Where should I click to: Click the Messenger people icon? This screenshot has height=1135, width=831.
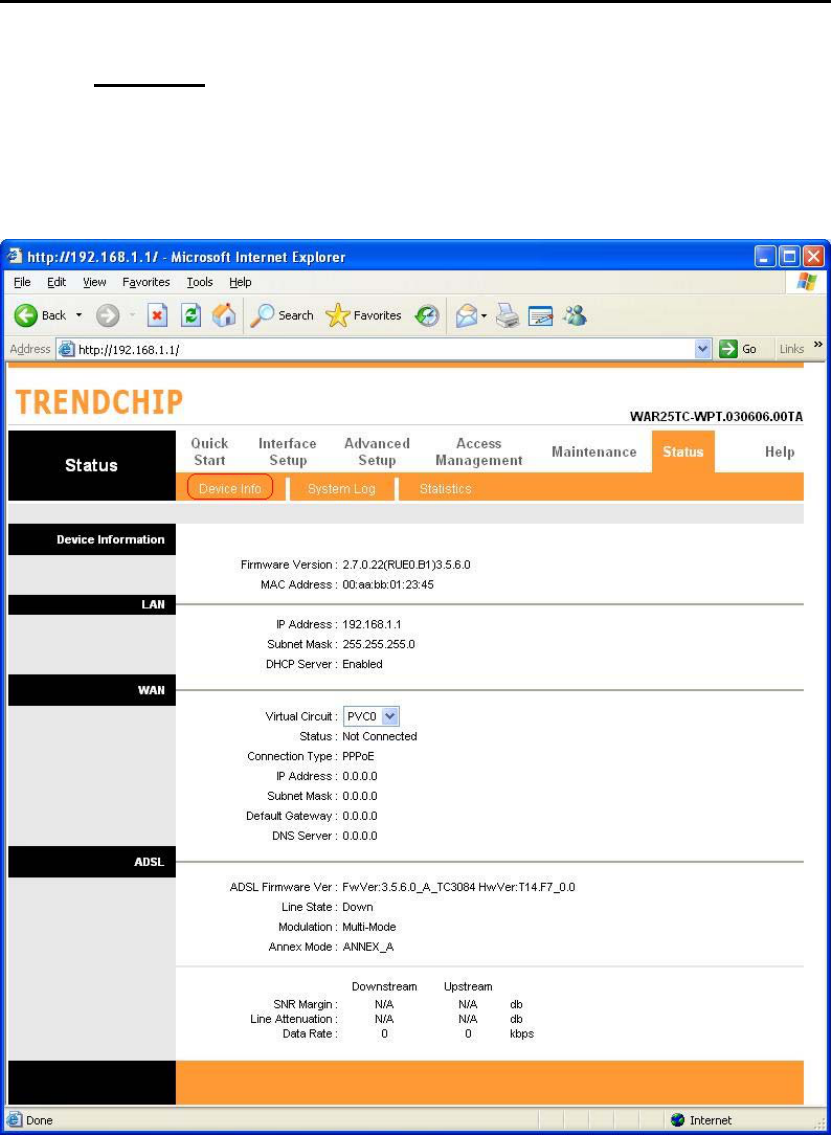tap(575, 316)
